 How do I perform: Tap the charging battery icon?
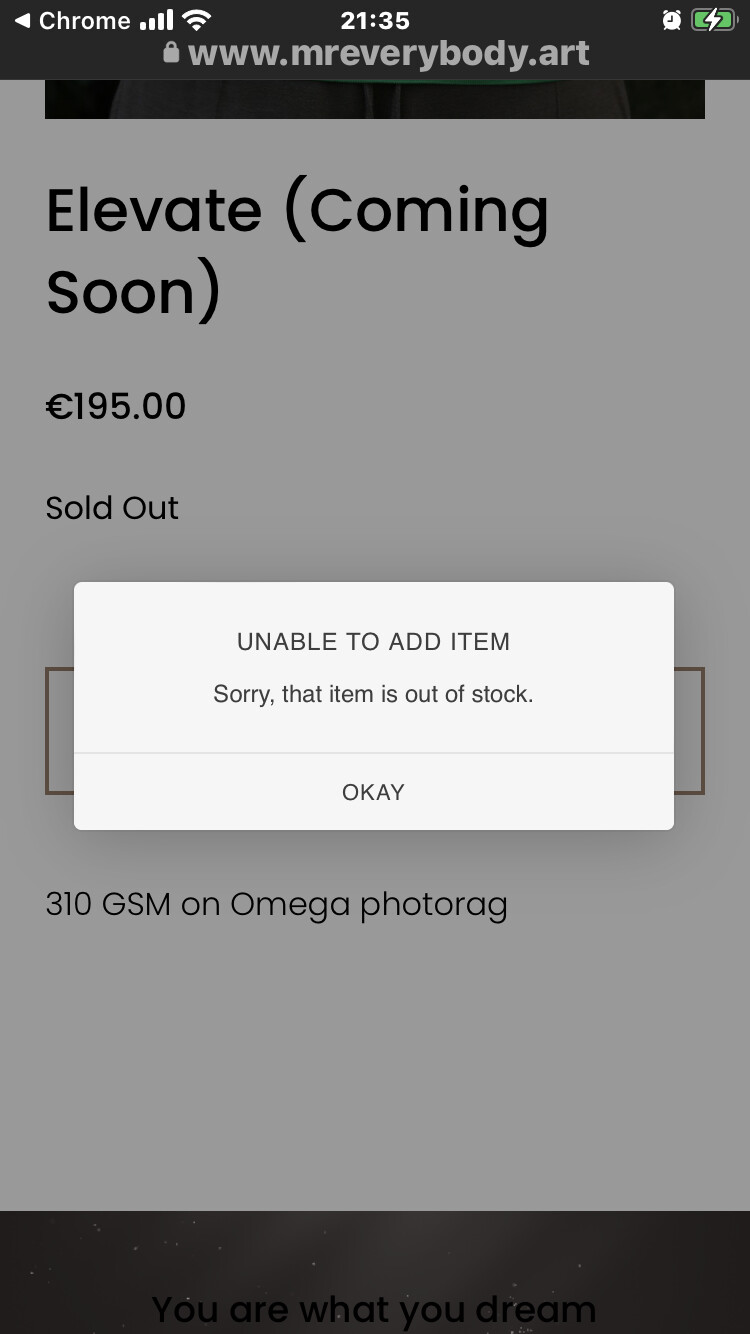click(x=713, y=20)
